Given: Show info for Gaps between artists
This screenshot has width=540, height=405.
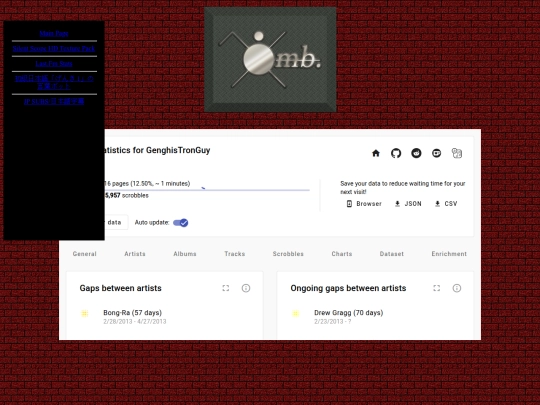Looking at the screenshot, I should pos(246,288).
